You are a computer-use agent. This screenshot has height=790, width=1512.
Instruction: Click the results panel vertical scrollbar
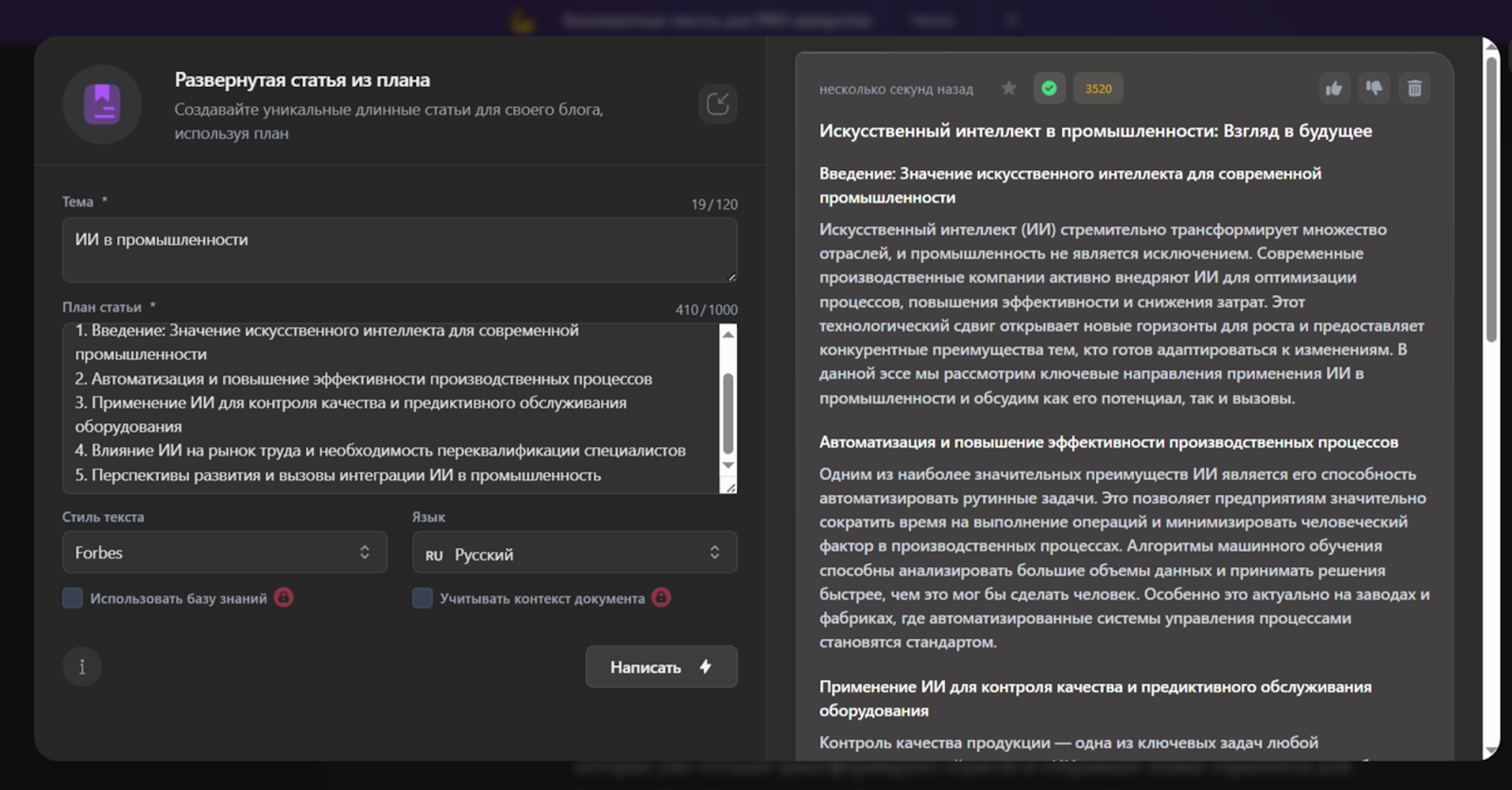1491,198
